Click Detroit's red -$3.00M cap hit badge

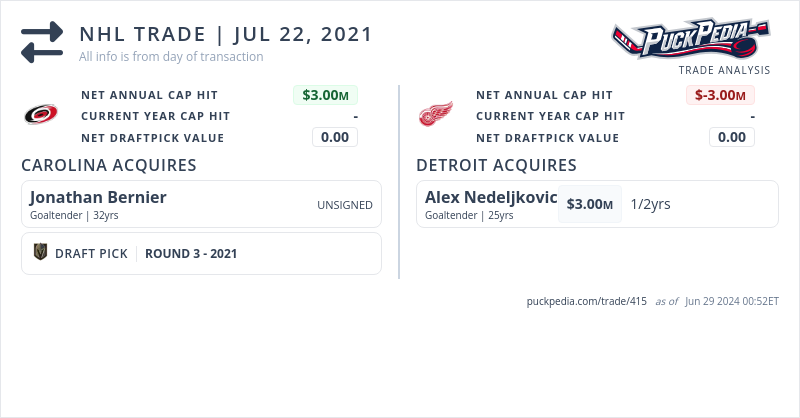(x=720, y=95)
